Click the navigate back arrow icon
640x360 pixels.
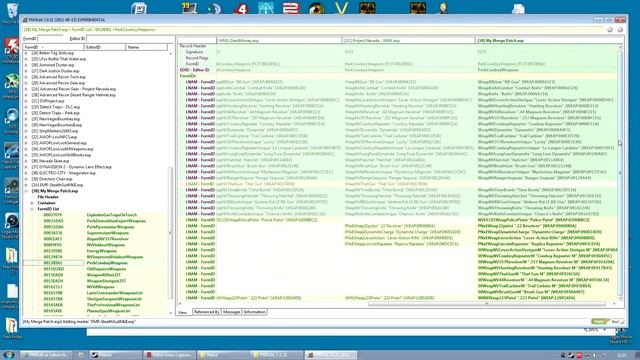coord(610,29)
